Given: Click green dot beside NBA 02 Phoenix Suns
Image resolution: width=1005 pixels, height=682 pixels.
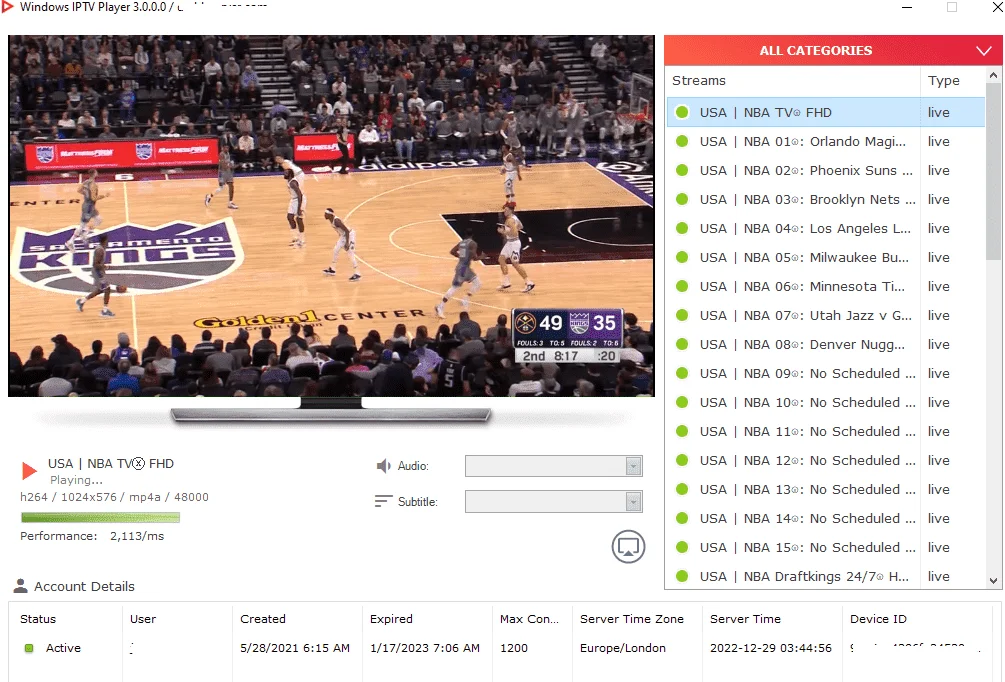Looking at the screenshot, I should (x=682, y=170).
